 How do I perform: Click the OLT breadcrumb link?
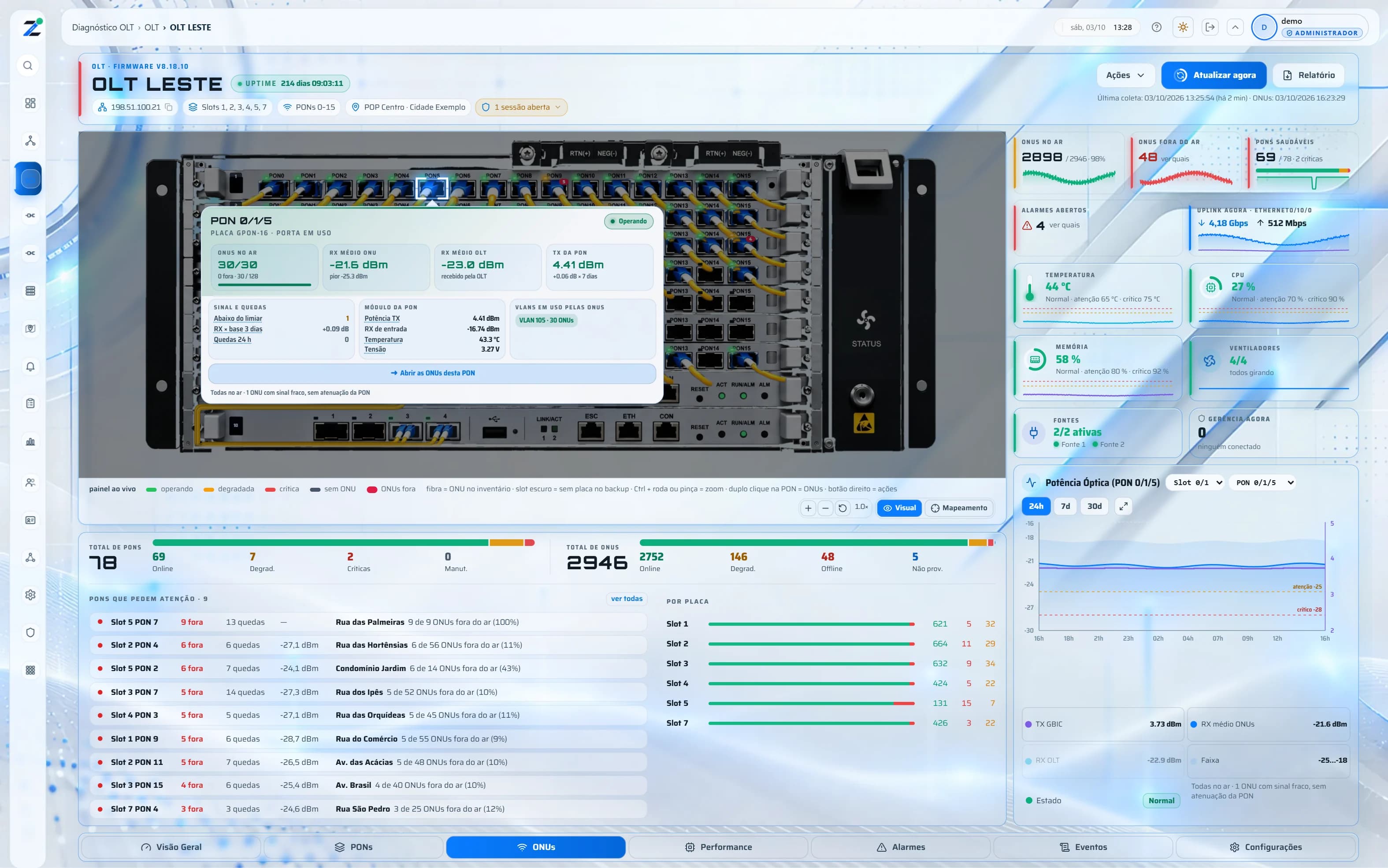tap(152, 28)
